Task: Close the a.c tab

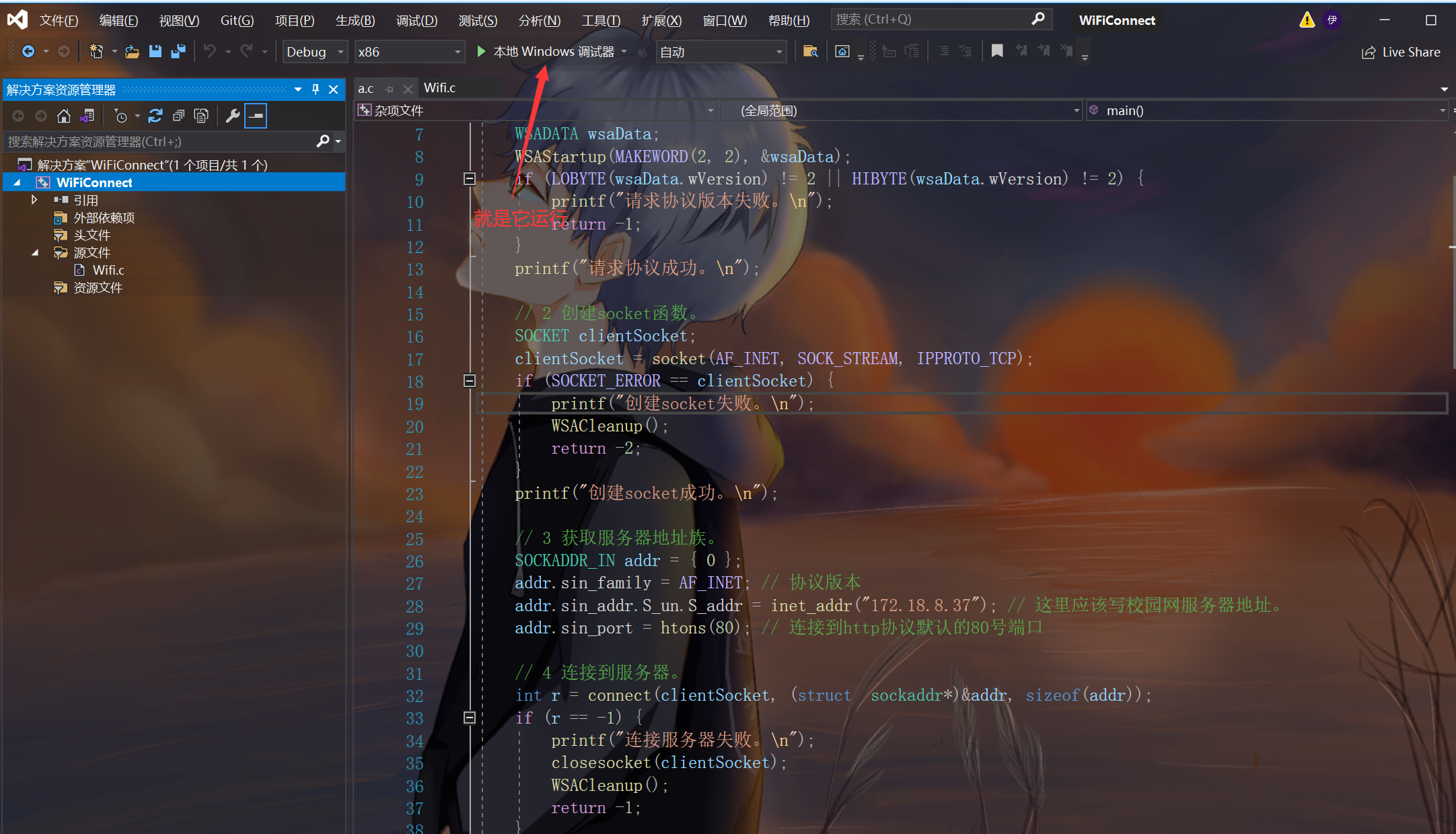Action: click(x=408, y=89)
